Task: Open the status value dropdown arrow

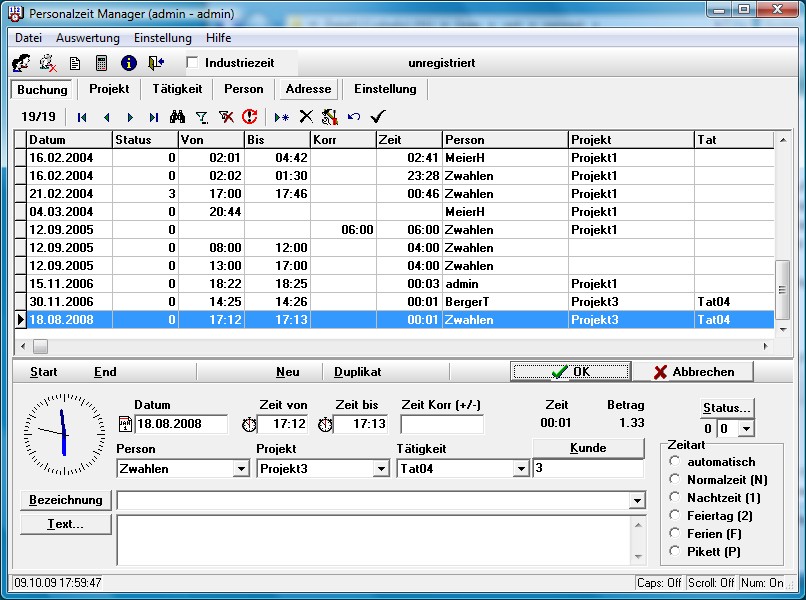Action: click(746, 428)
